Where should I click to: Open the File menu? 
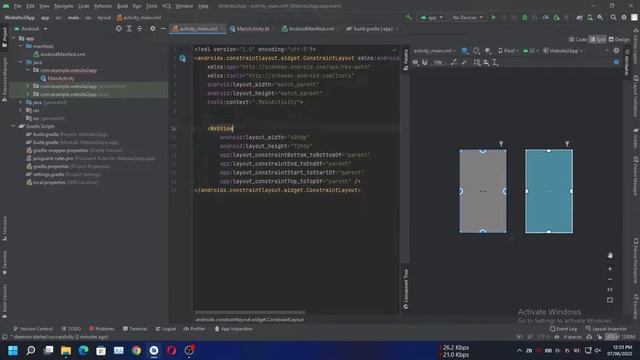click(17, 6)
